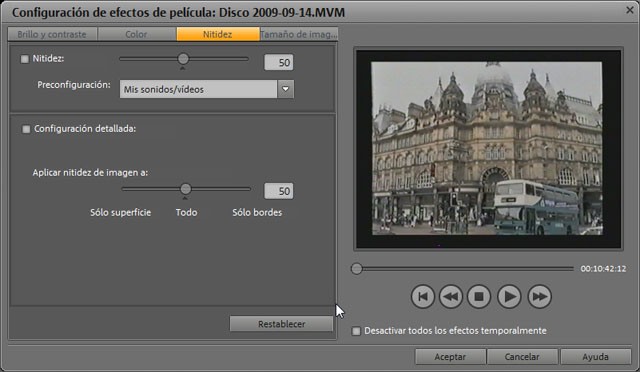
Task: Open the Color tab
Action: click(x=136, y=34)
